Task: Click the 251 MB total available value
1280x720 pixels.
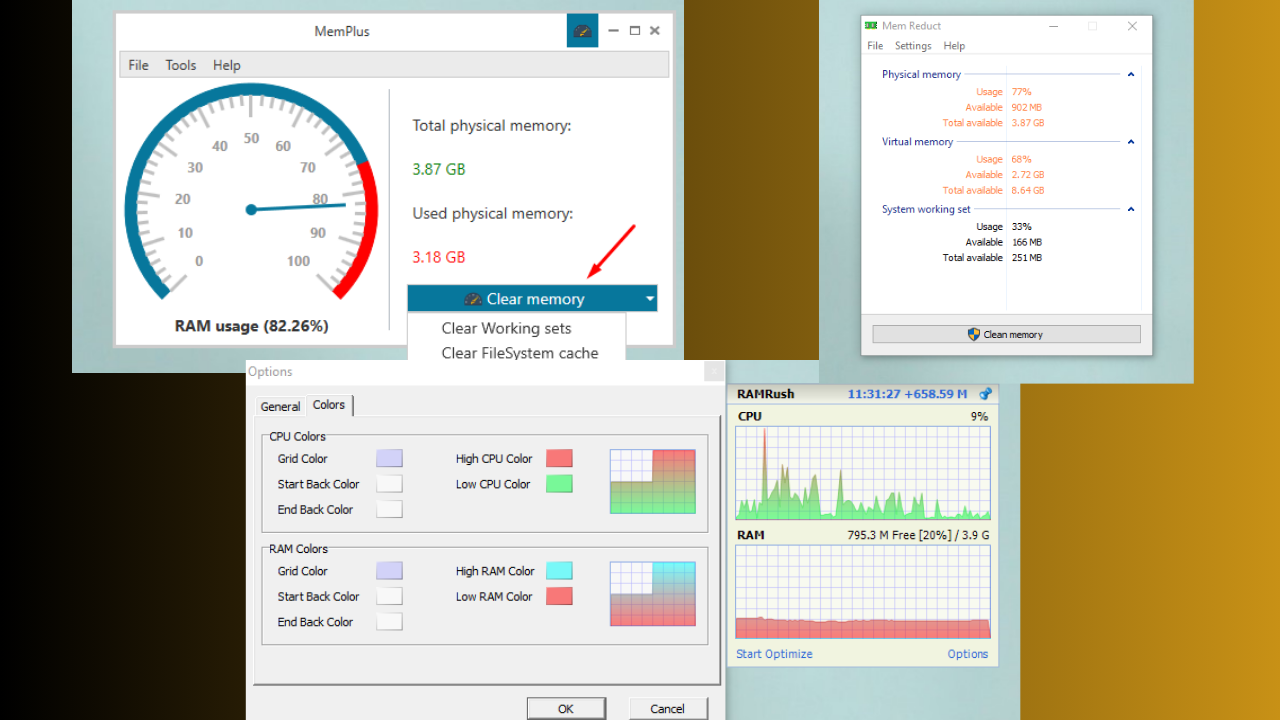Action: coord(1026,258)
